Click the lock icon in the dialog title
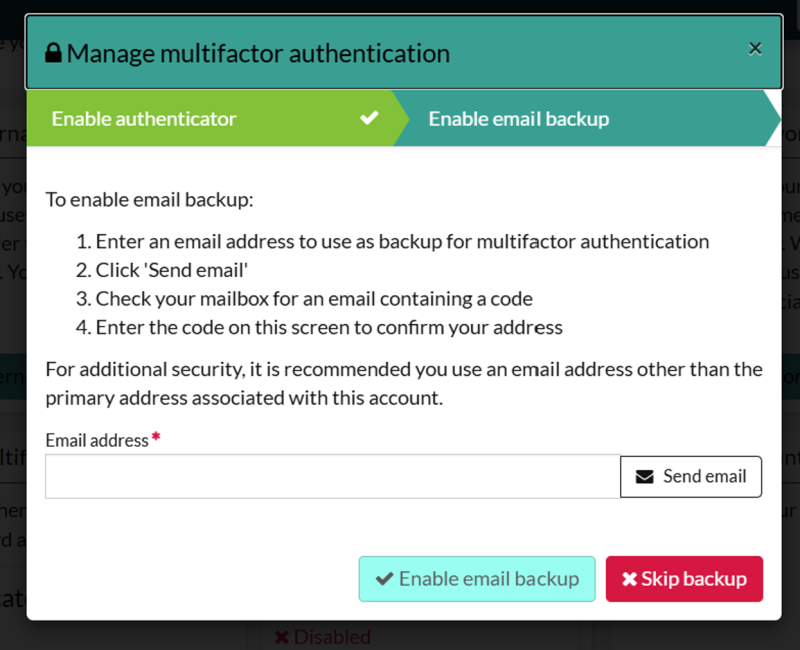The image size is (800, 650). (x=53, y=53)
